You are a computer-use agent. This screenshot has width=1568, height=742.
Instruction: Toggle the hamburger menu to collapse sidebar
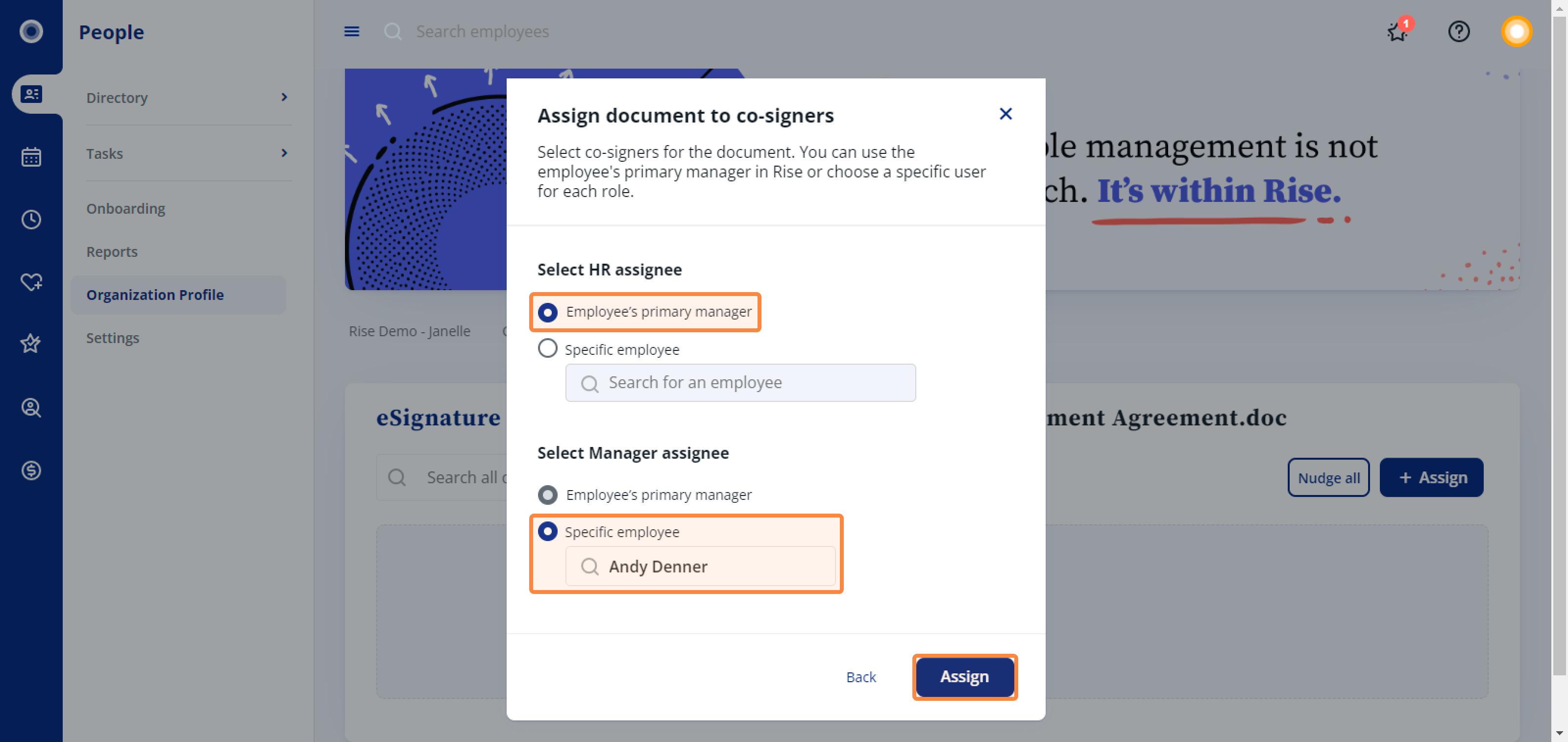(x=352, y=31)
